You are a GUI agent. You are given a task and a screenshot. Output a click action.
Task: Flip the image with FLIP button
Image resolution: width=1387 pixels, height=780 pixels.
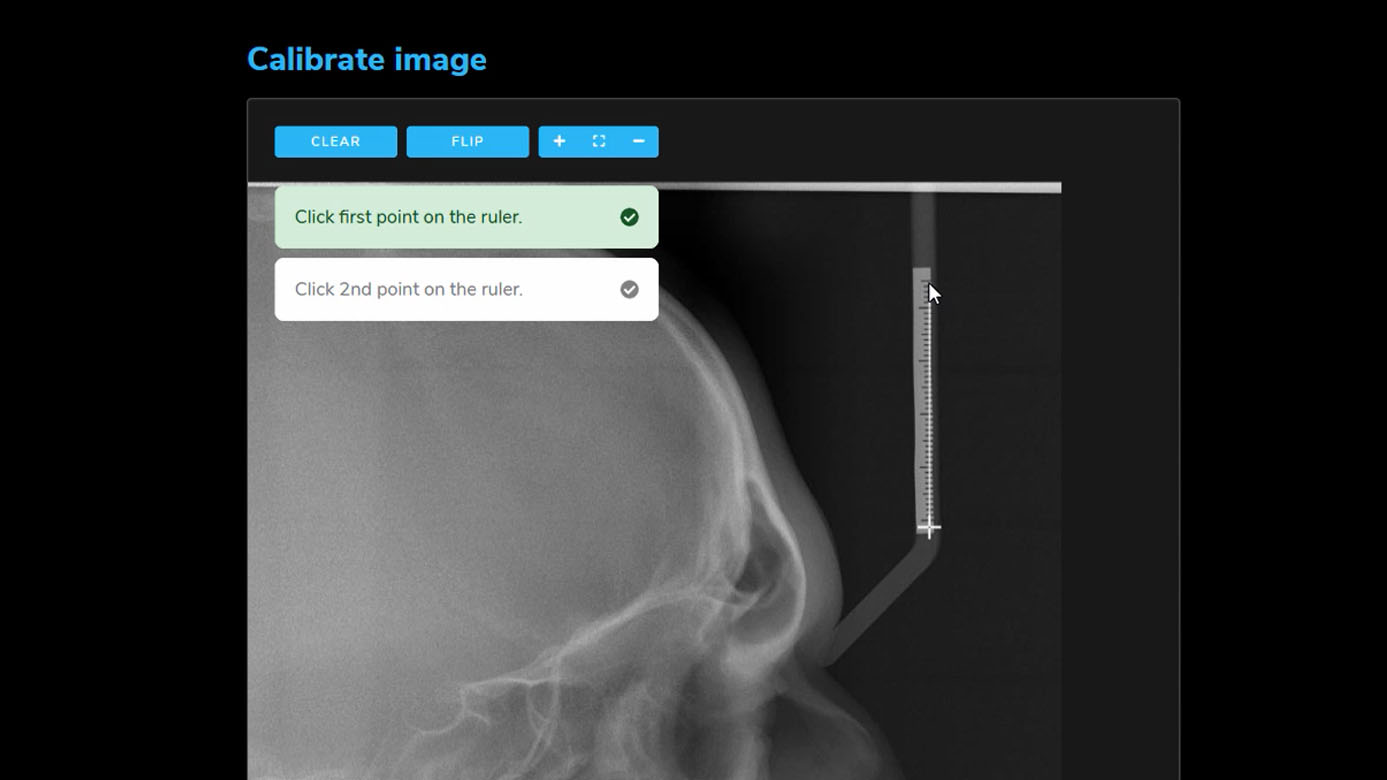click(467, 142)
